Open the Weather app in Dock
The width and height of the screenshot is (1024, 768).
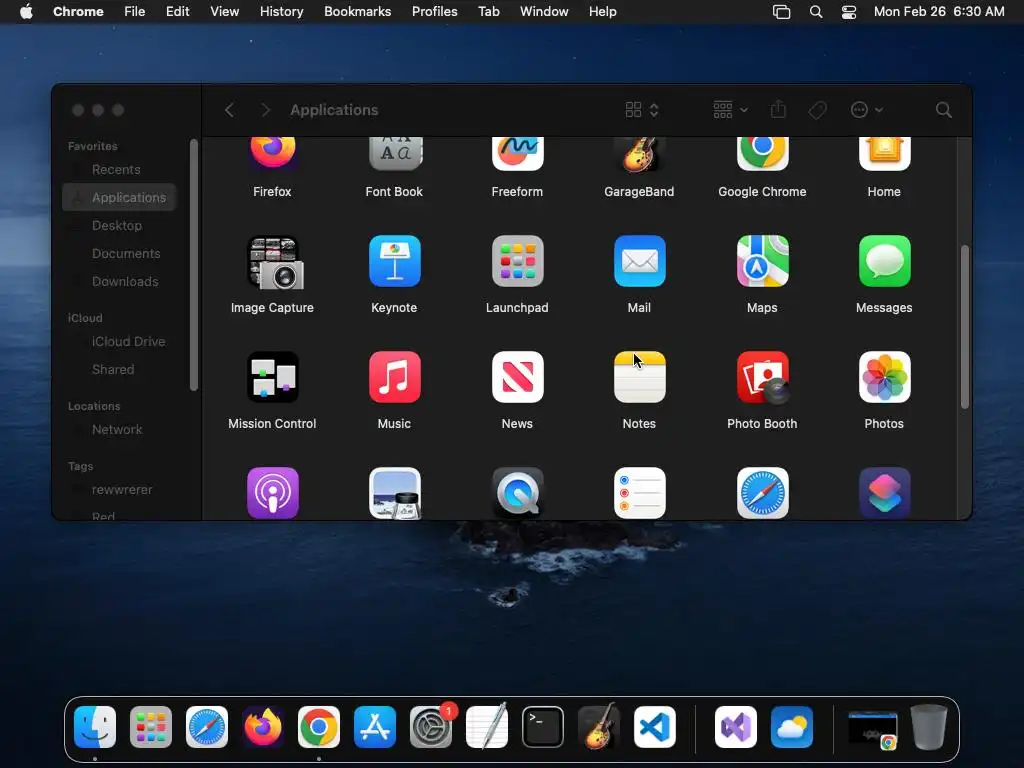point(792,727)
